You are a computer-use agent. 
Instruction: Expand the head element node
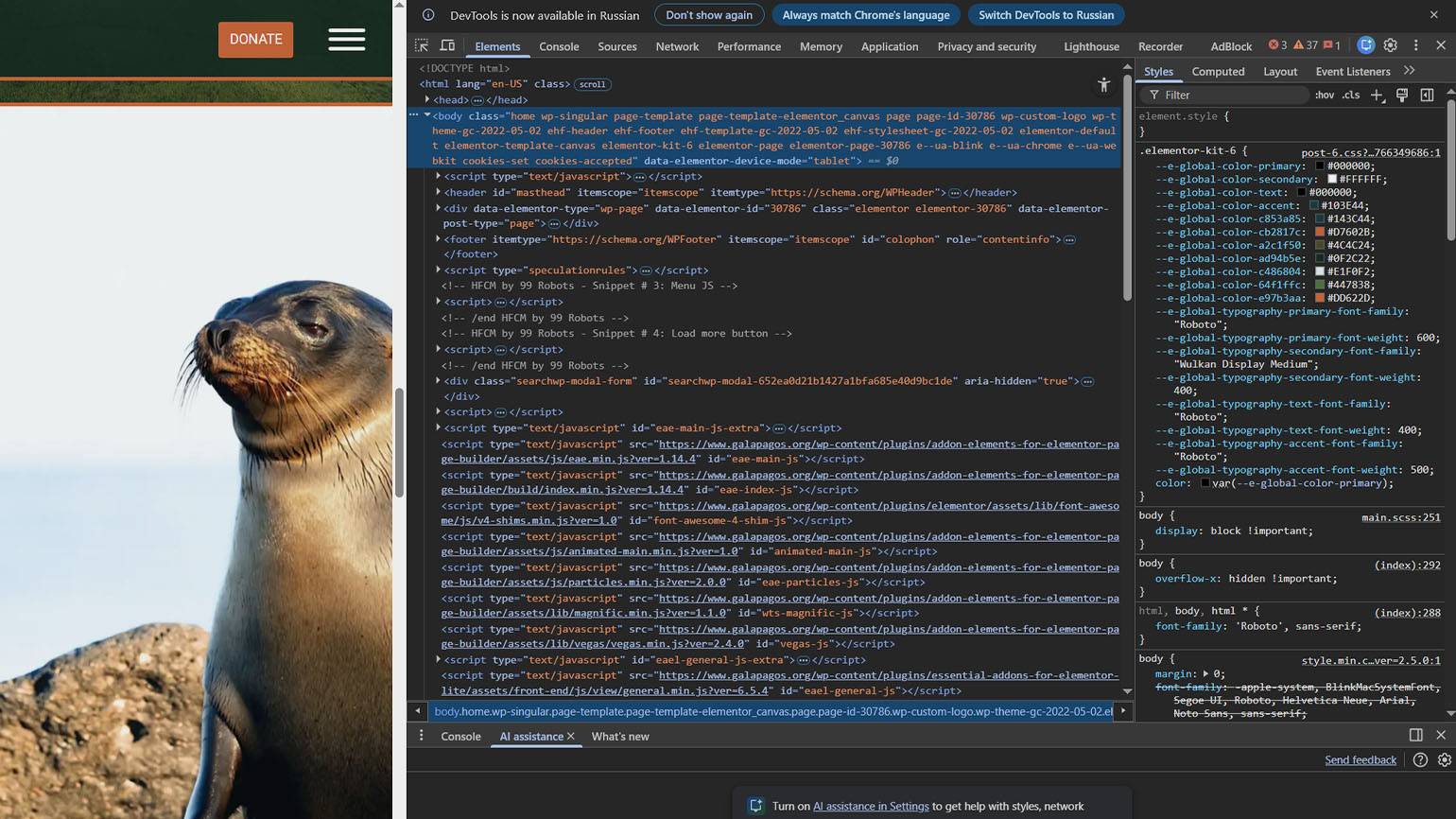[427, 99]
